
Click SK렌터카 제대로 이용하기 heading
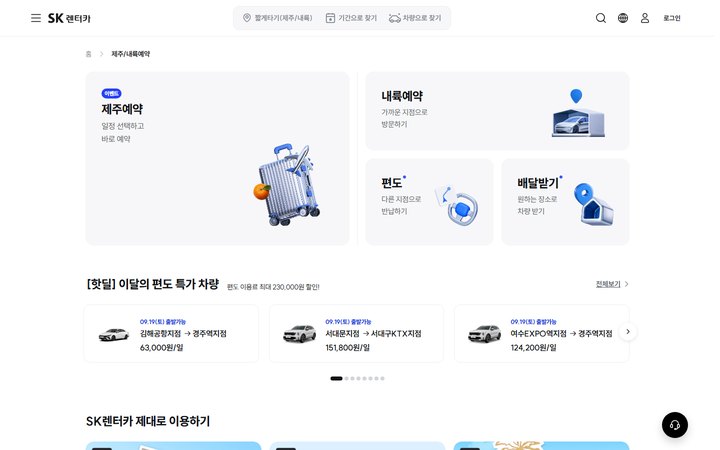coord(148,421)
